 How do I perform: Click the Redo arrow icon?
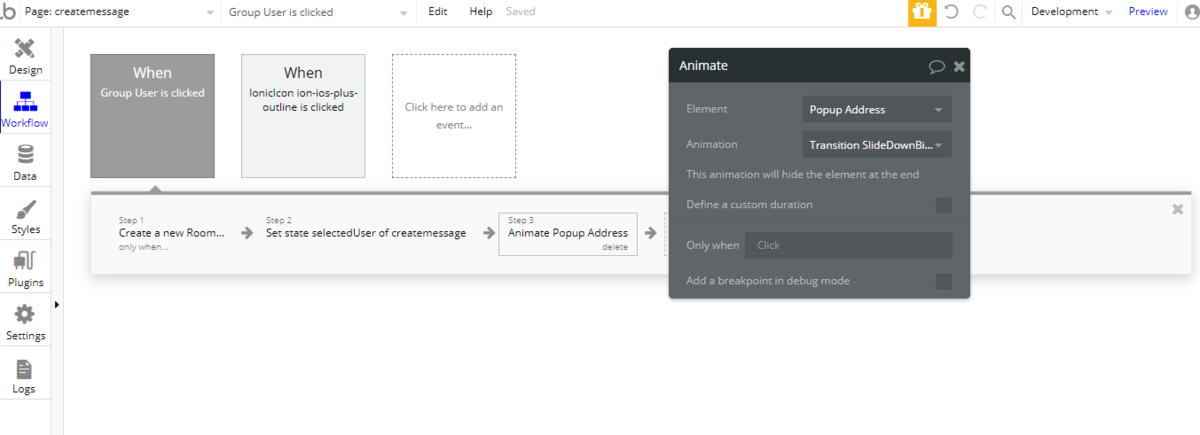pos(980,12)
